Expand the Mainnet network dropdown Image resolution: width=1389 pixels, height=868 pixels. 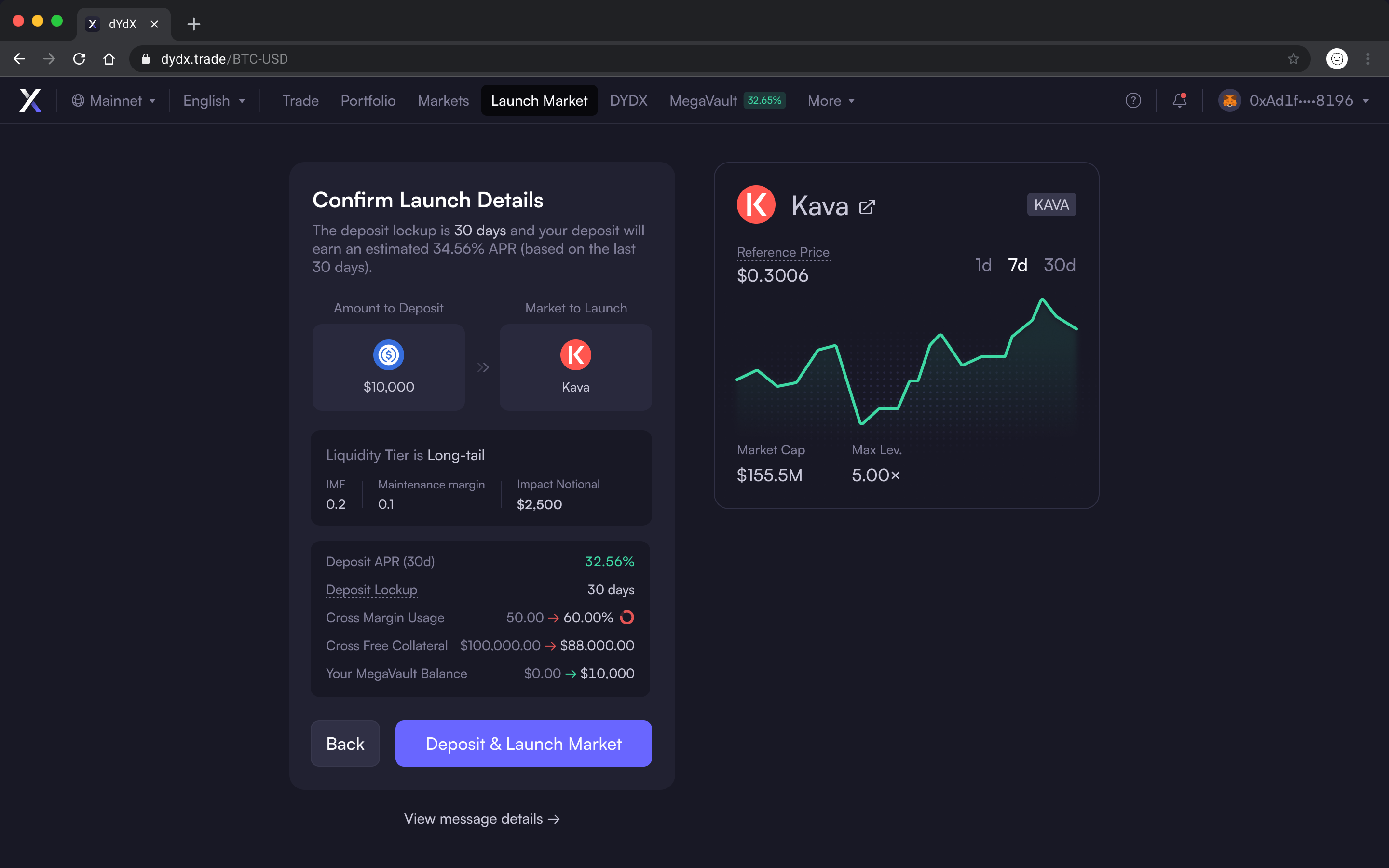point(114,100)
